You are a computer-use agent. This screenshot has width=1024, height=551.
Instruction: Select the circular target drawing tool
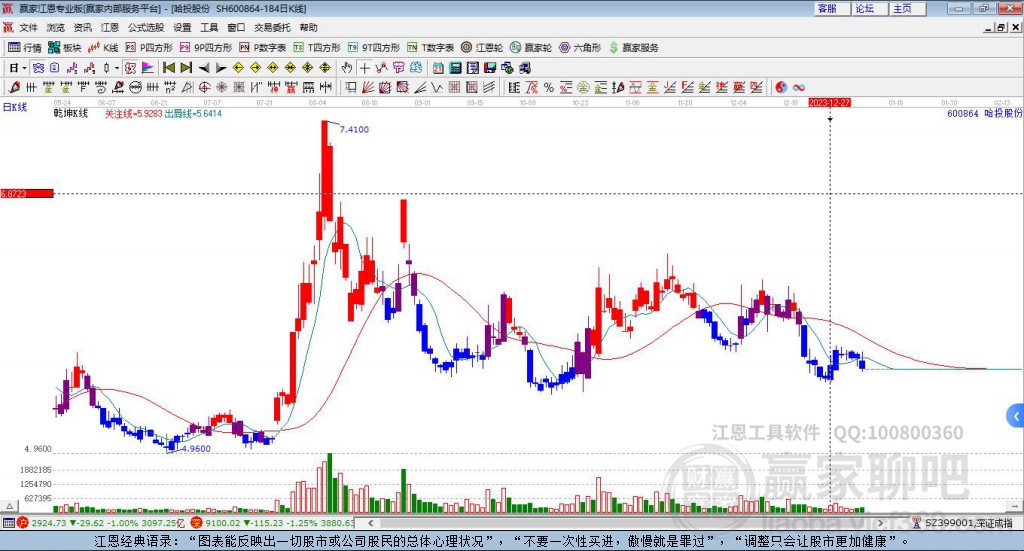tap(204, 87)
